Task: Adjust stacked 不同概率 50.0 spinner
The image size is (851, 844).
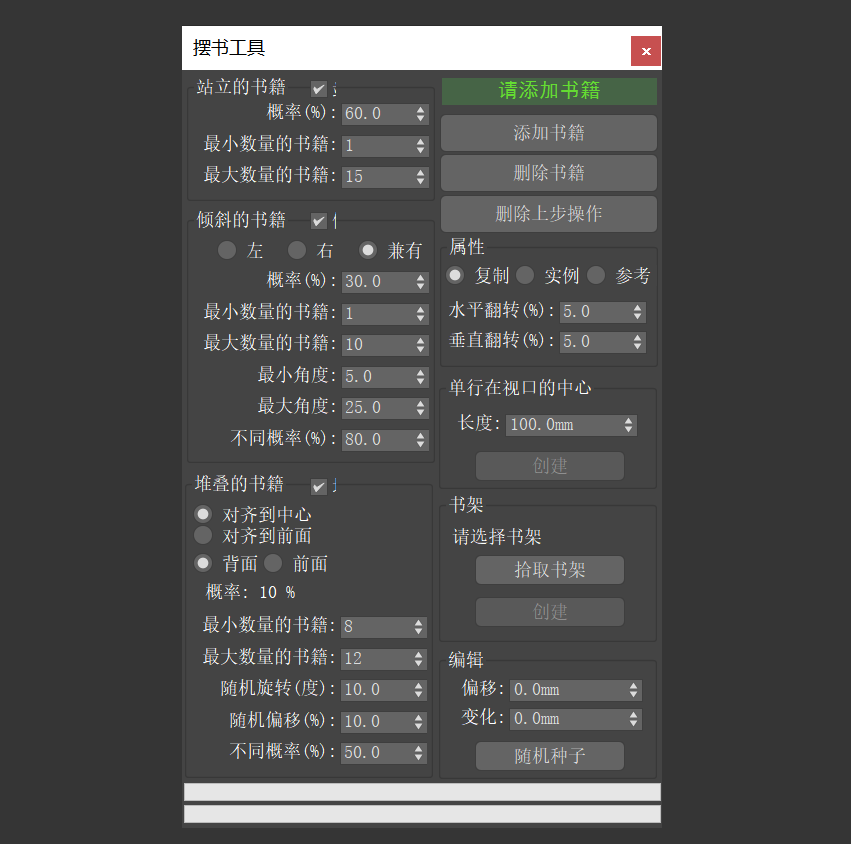Action: point(418,753)
